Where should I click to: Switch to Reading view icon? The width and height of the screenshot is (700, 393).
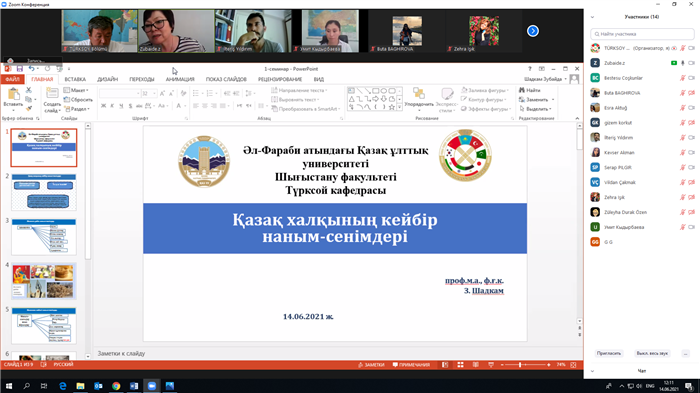475,365
